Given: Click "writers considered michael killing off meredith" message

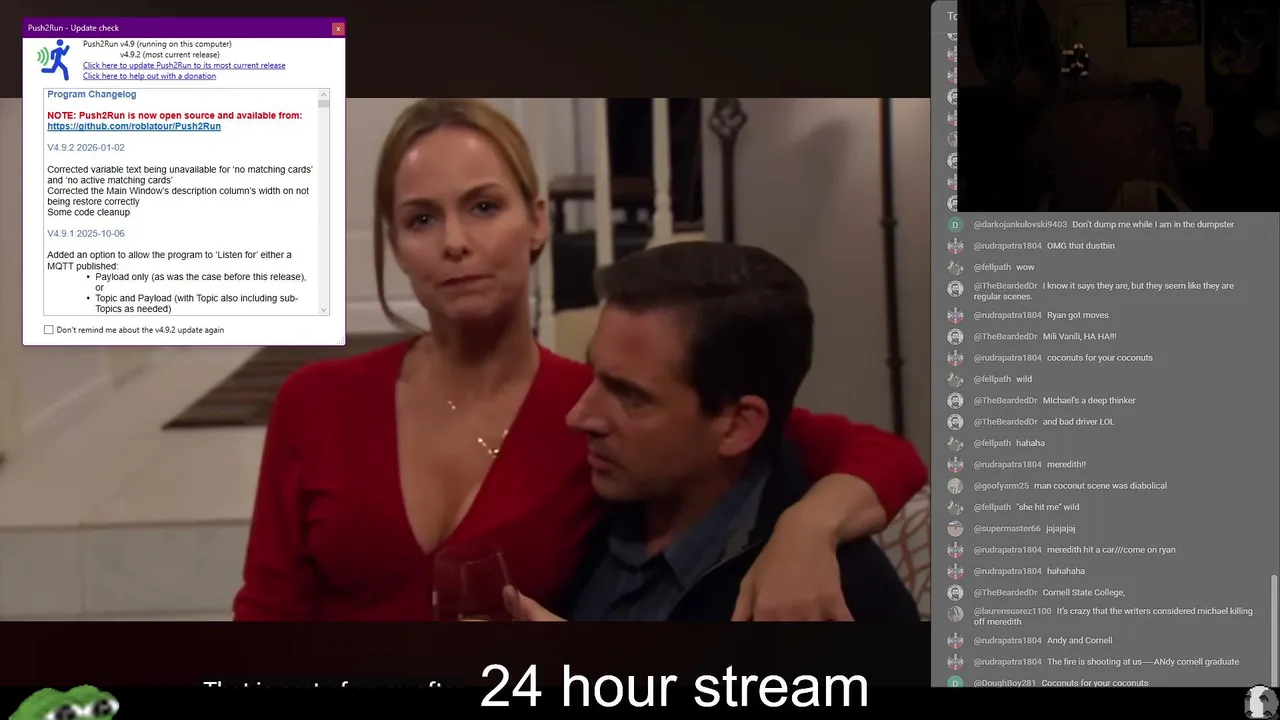Looking at the screenshot, I should click(1113, 616).
